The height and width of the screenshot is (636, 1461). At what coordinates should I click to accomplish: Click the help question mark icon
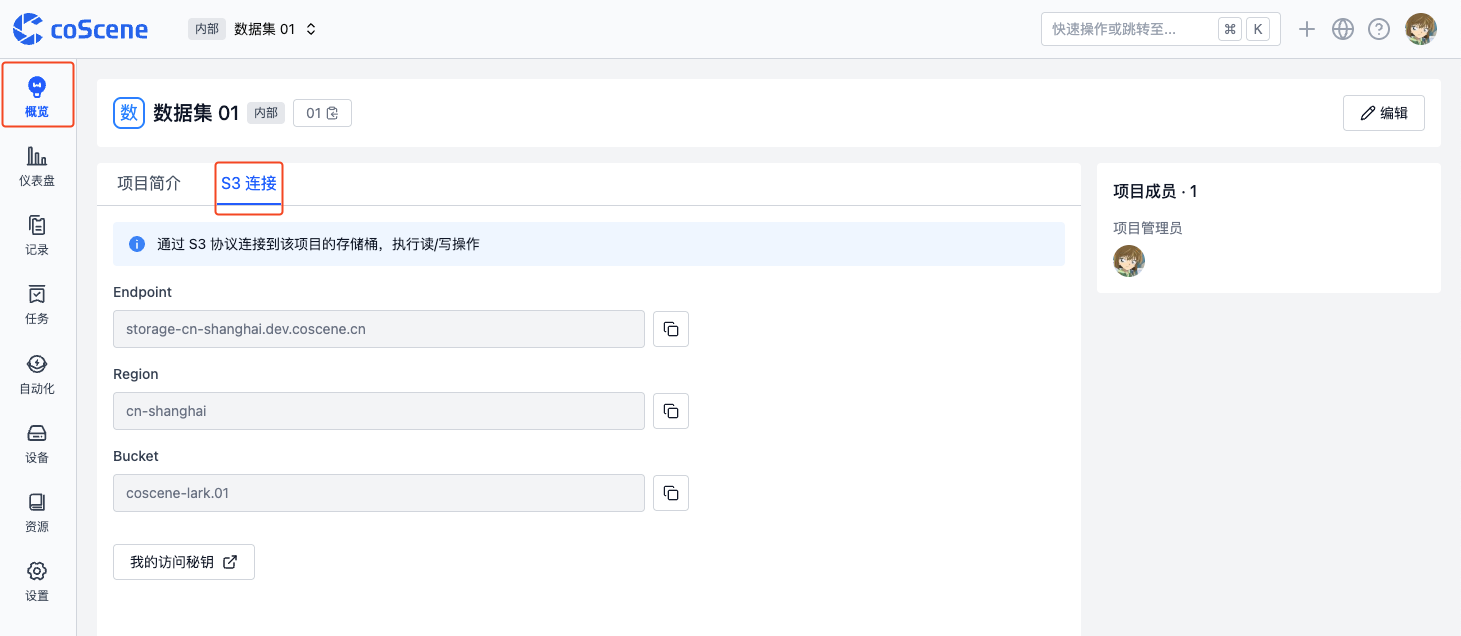[x=1379, y=29]
